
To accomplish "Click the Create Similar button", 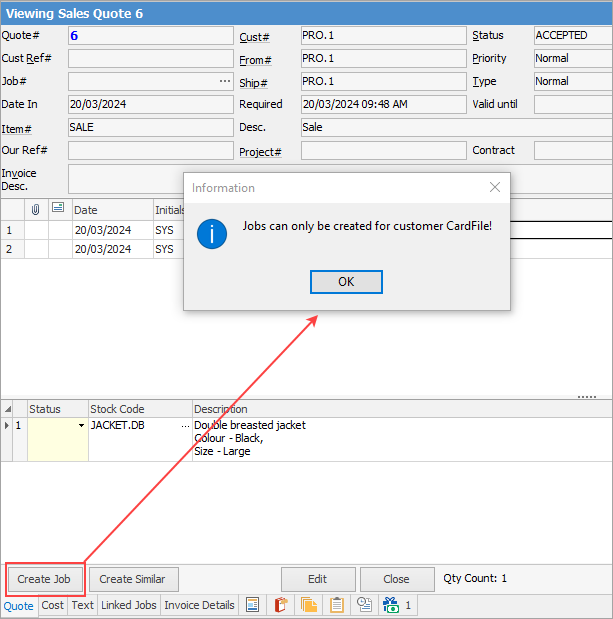I will (x=133, y=579).
